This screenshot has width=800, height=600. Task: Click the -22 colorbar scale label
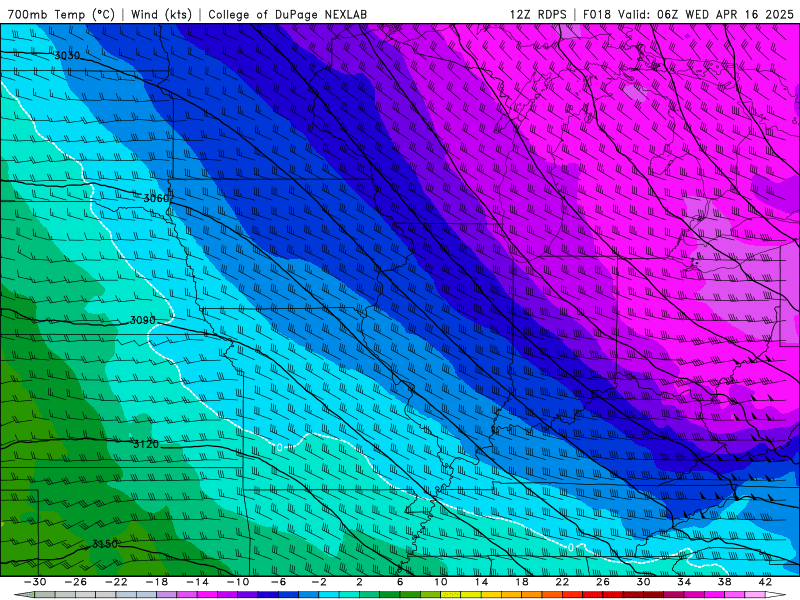pos(116,582)
